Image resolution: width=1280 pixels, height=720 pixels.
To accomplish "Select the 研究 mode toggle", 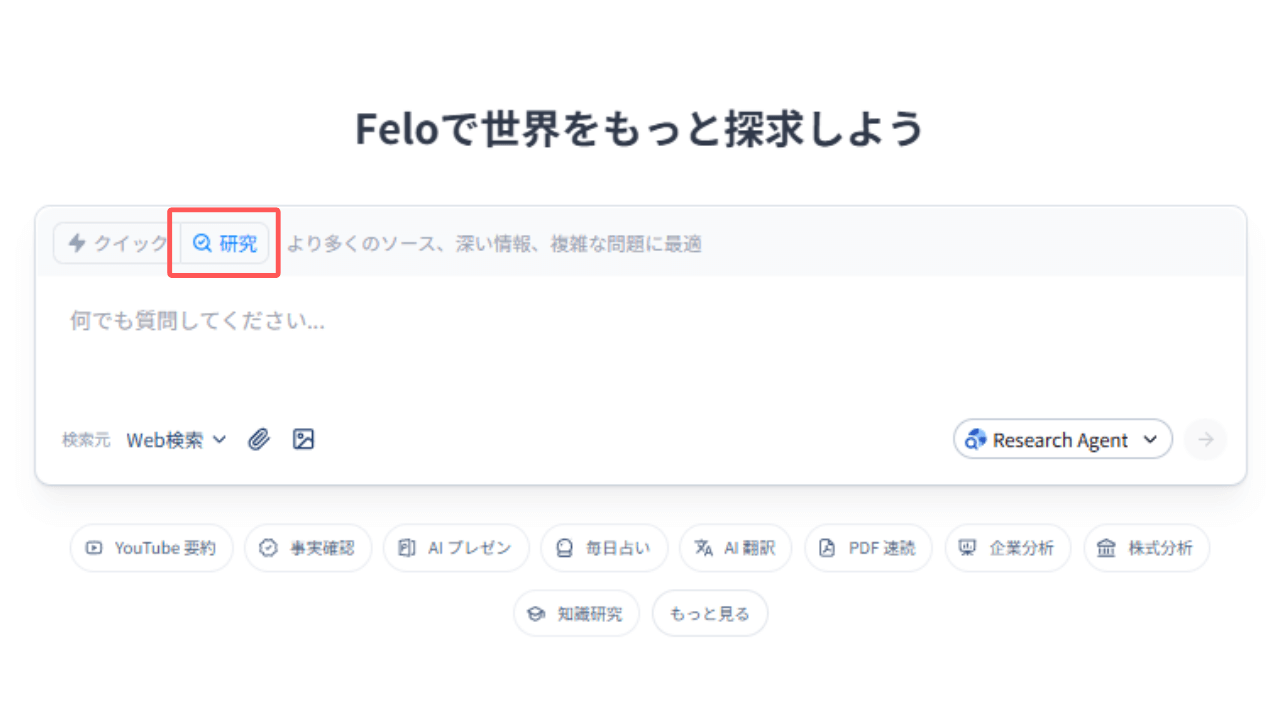I will click(225, 243).
